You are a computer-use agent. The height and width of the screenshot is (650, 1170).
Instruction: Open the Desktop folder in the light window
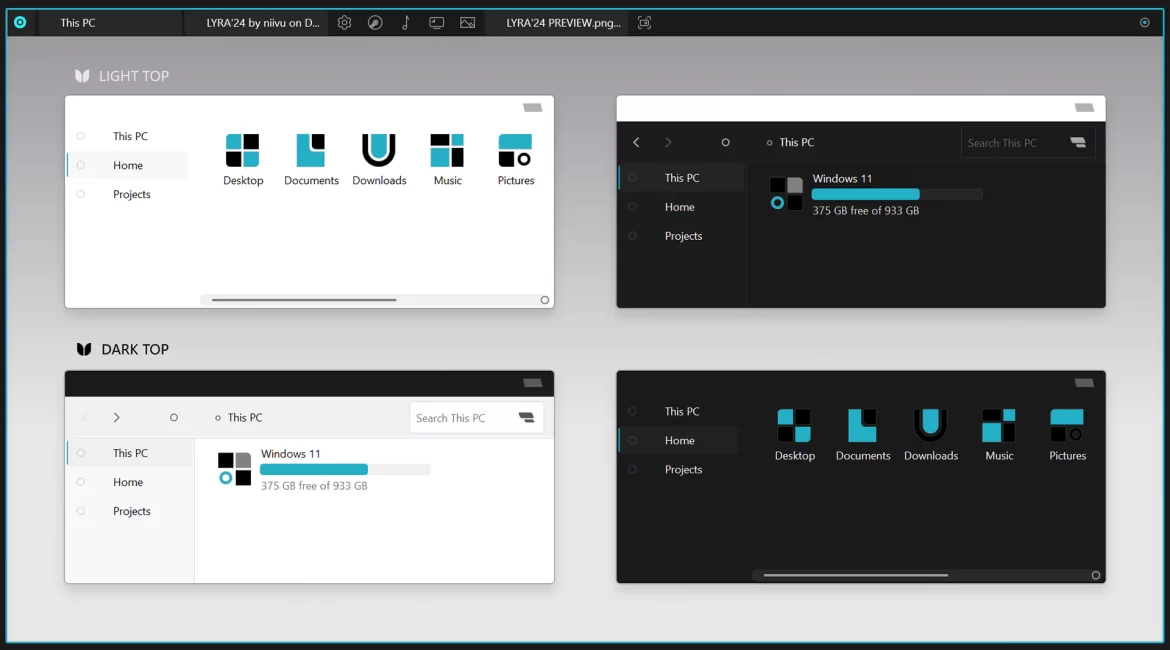click(243, 160)
